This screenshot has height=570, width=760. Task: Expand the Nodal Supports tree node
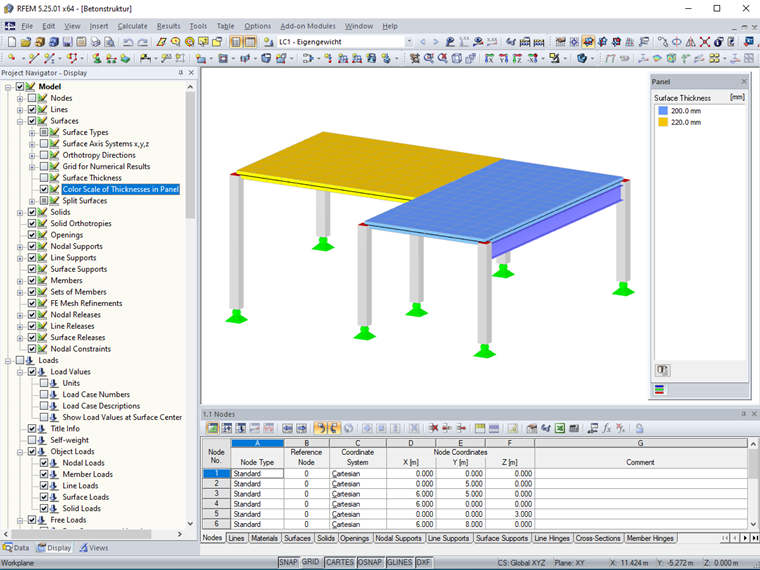tap(20, 247)
